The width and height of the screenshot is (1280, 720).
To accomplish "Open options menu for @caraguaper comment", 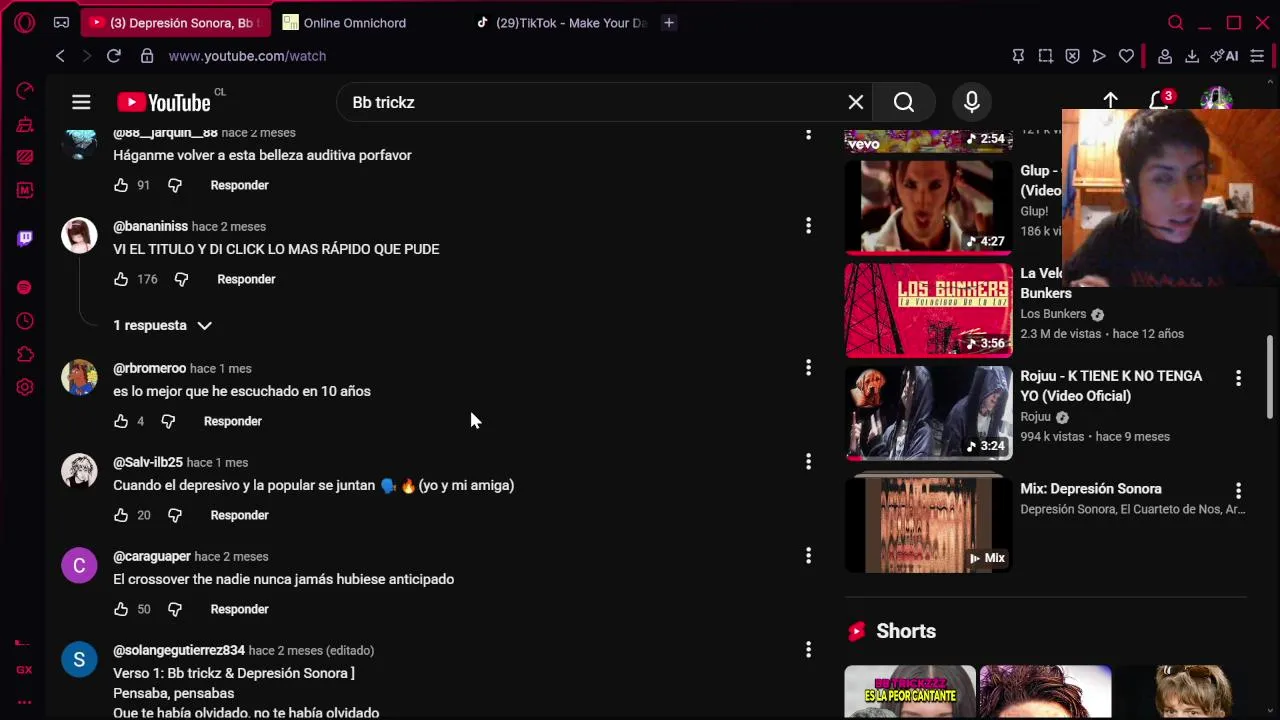I will 808,556.
